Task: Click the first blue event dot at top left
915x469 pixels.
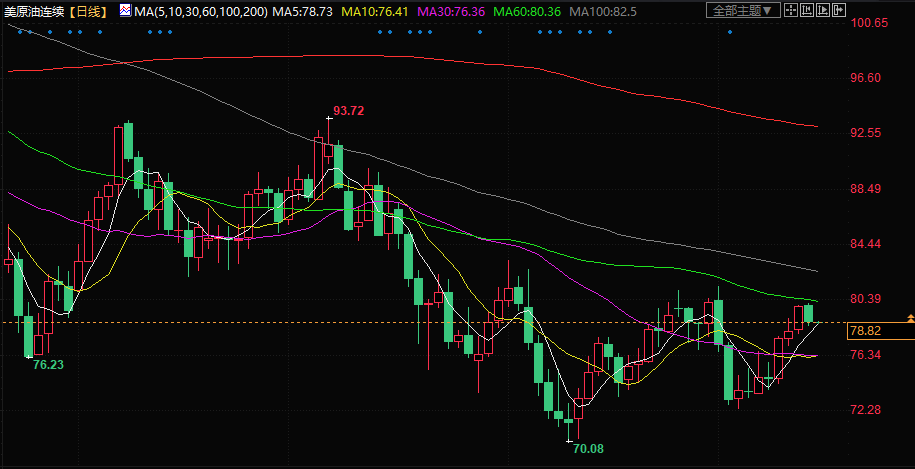Action: coord(20,31)
